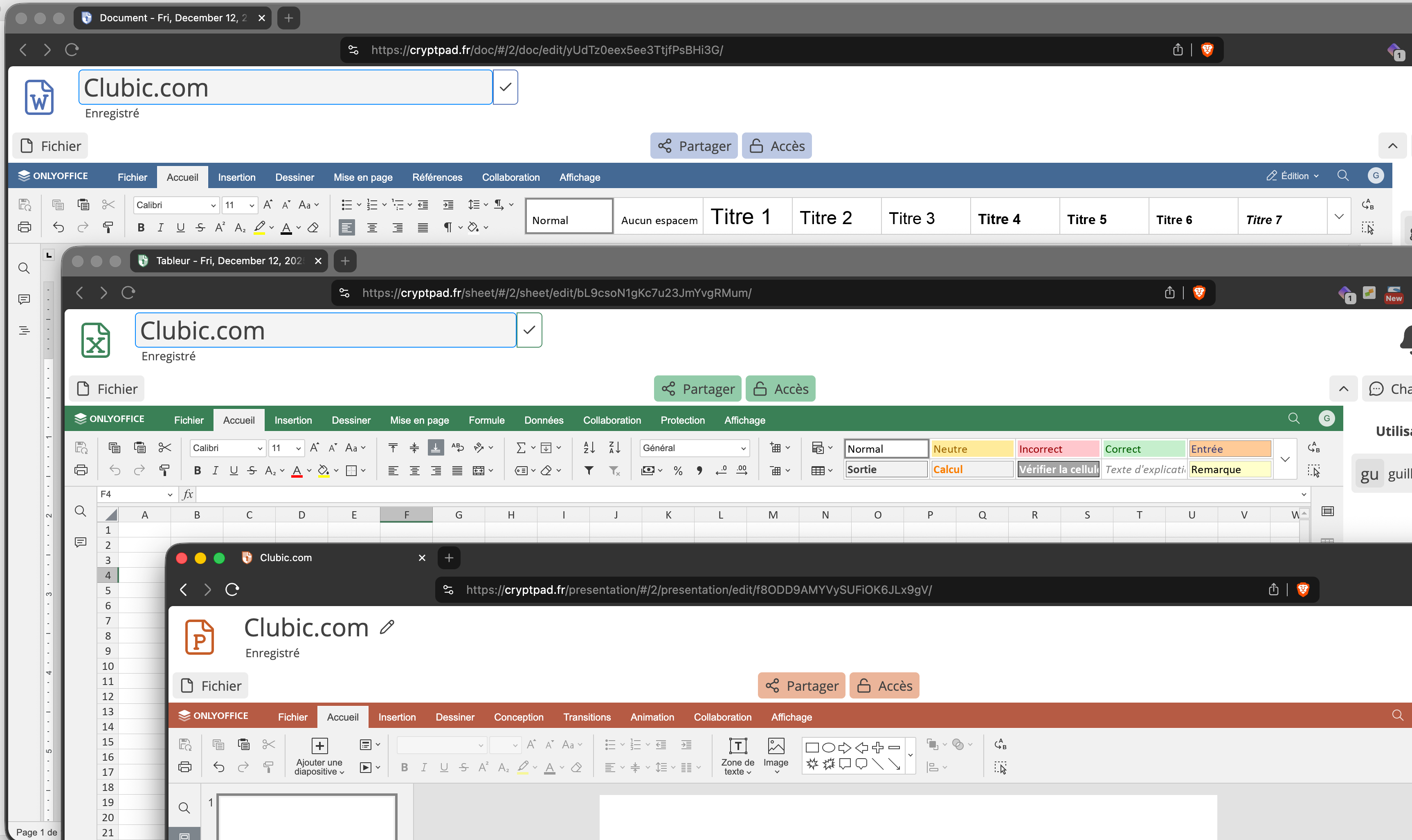Toggle center alignment in Document toolbar
The height and width of the screenshot is (840, 1412).
point(372,227)
